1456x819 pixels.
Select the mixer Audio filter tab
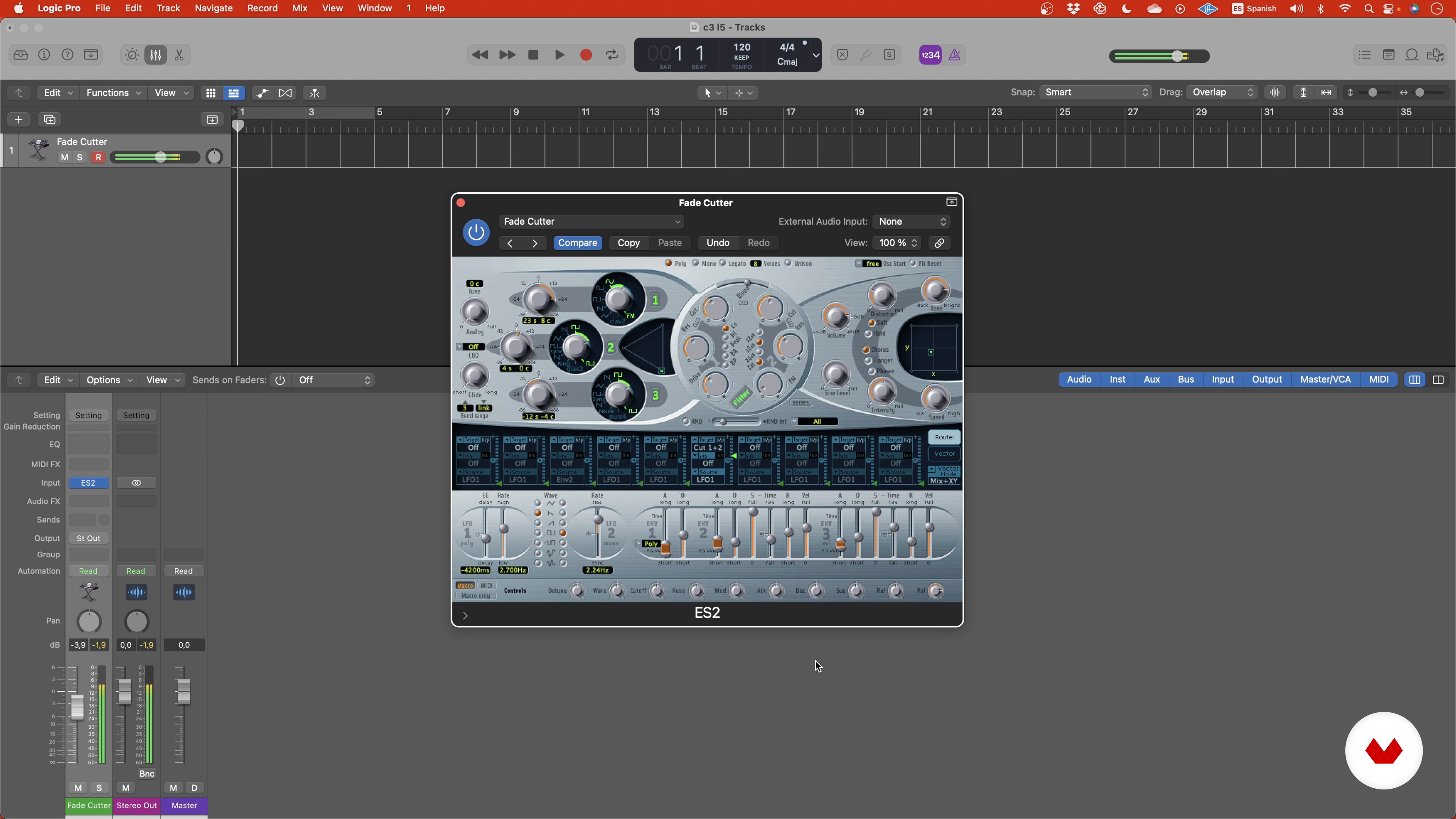click(x=1079, y=379)
